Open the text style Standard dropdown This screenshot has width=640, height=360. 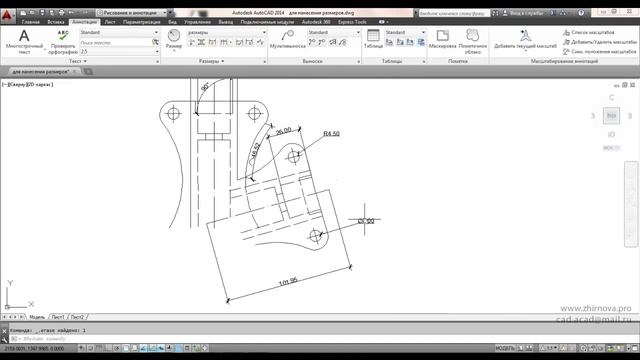(x=119, y=32)
